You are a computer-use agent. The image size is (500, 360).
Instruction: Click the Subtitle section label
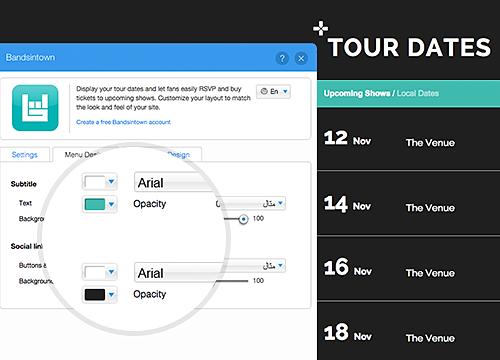(x=23, y=184)
